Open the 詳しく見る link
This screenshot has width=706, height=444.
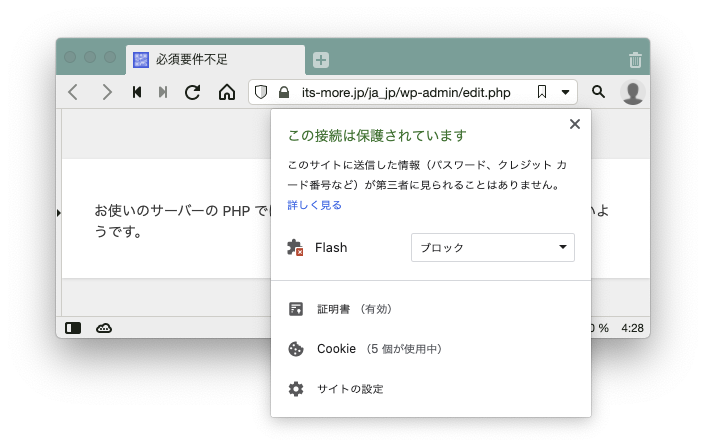tap(314, 205)
